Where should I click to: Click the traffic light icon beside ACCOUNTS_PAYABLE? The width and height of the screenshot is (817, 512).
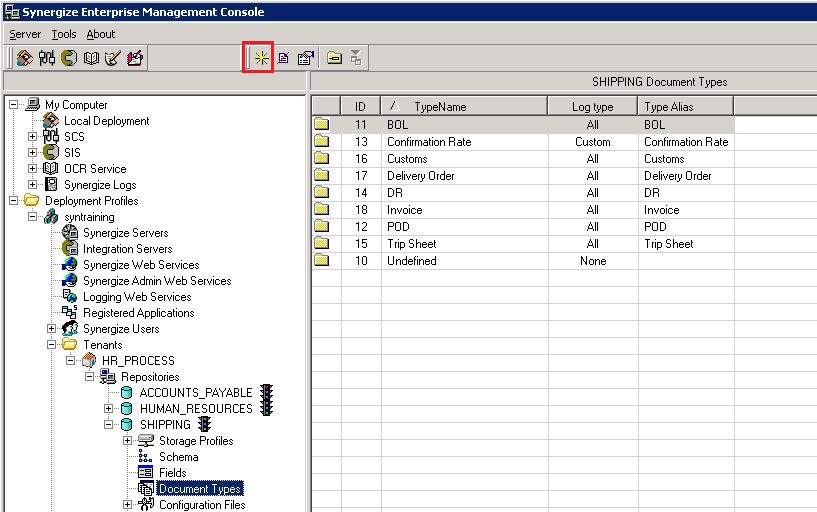[267, 392]
